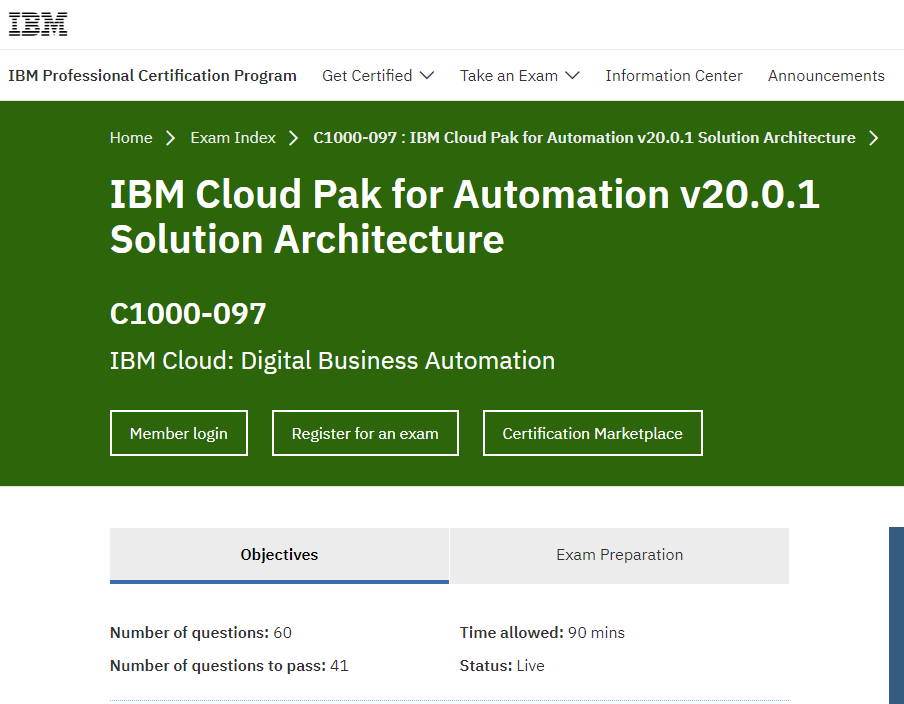Image resolution: width=904 pixels, height=704 pixels.
Task: Open the Get Certified menu
Action: coord(378,76)
